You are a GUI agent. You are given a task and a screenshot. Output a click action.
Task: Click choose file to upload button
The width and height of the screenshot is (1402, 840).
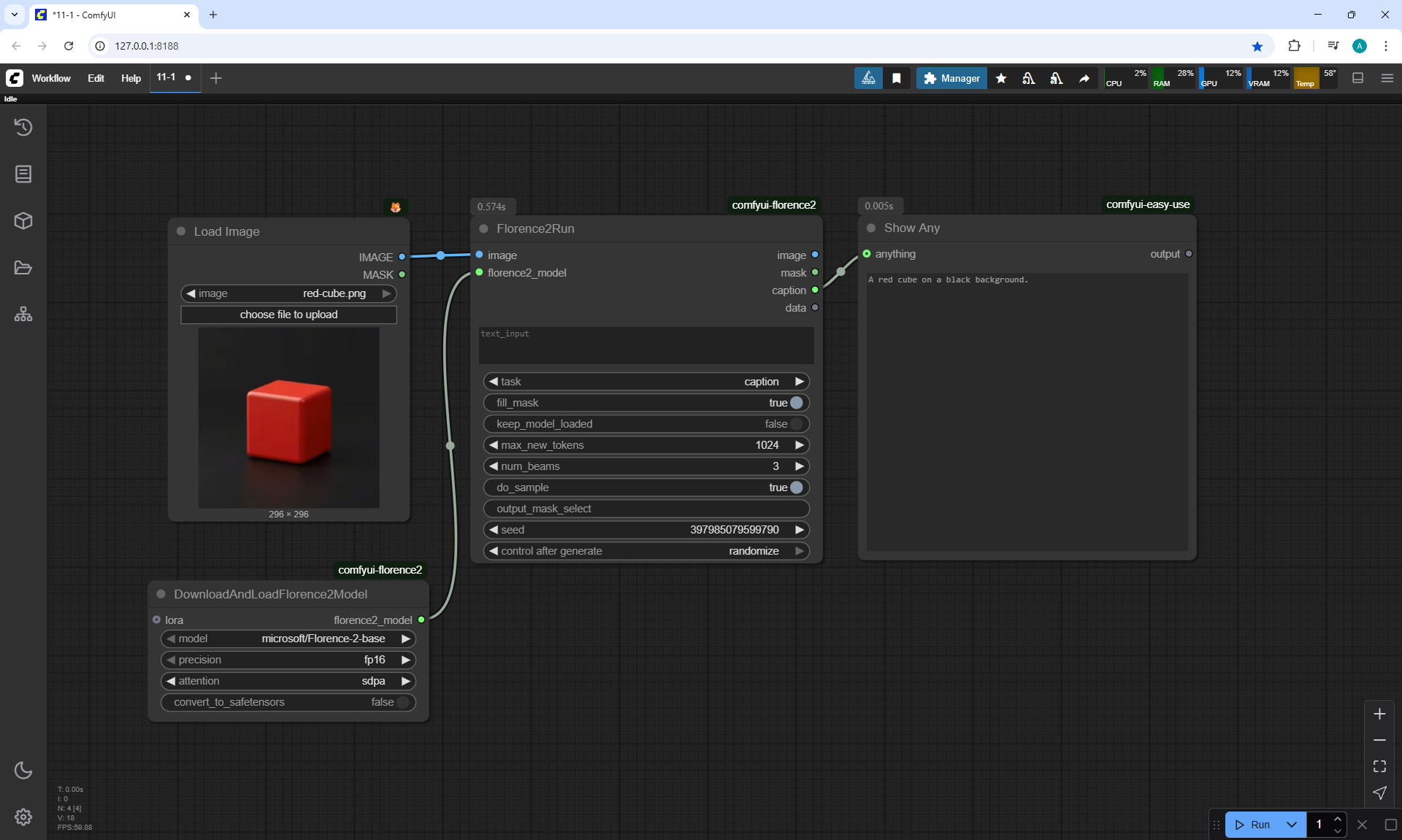pyautogui.click(x=288, y=315)
